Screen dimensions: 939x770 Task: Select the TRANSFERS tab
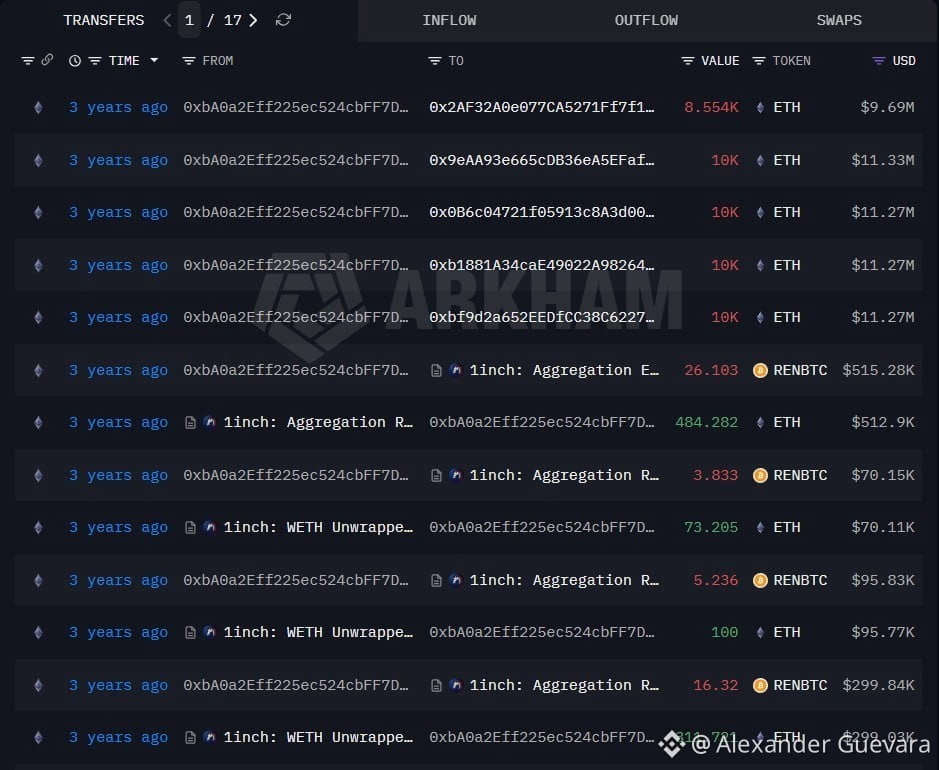tap(104, 20)
